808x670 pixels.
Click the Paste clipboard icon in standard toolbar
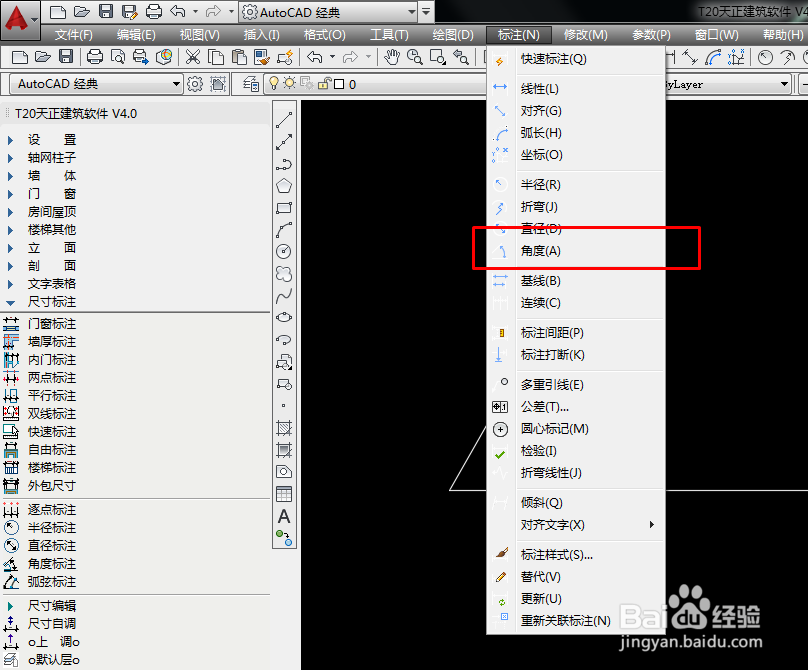point(239,57)
